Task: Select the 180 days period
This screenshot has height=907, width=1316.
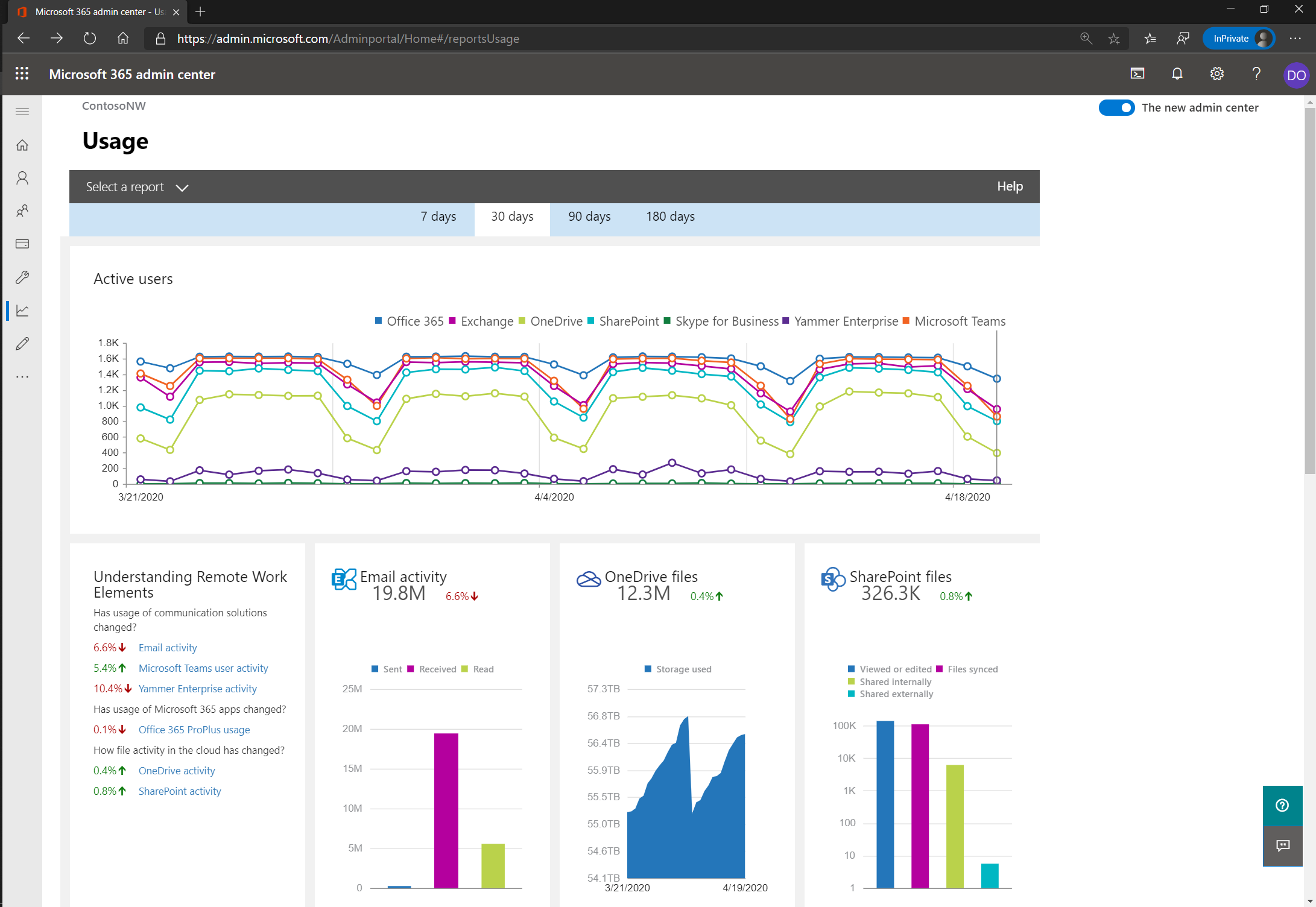Action: tap(669, 216)
